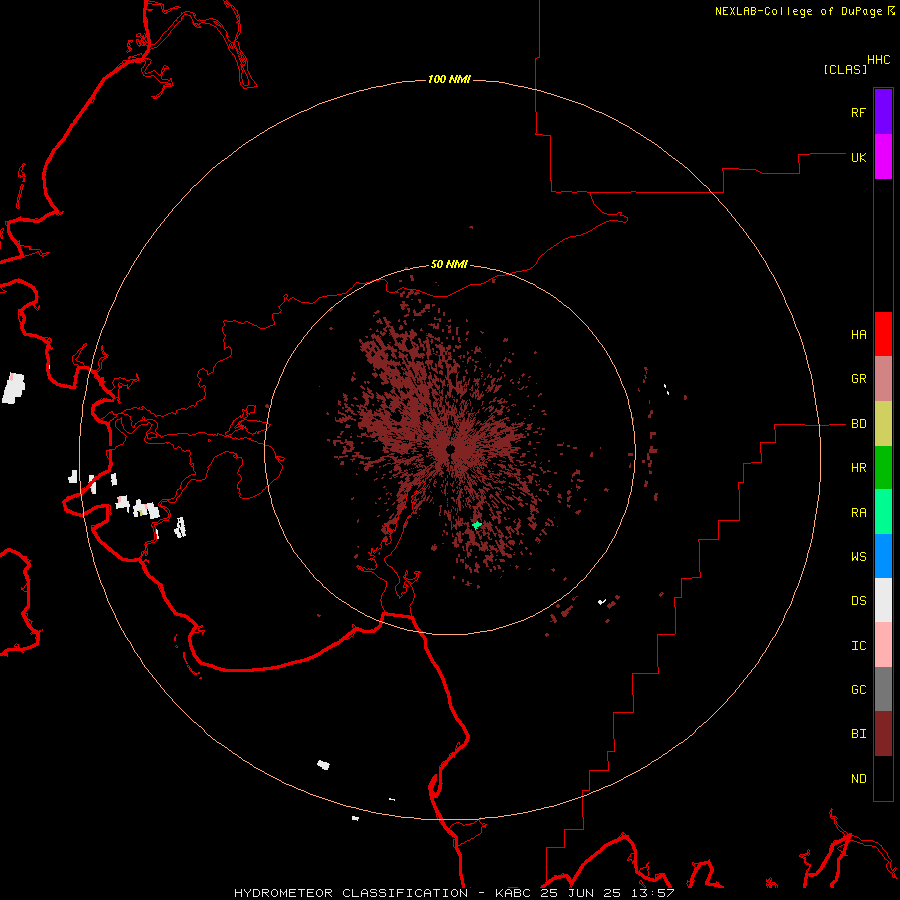Click the RF purple legend swatch

(883, 112)
